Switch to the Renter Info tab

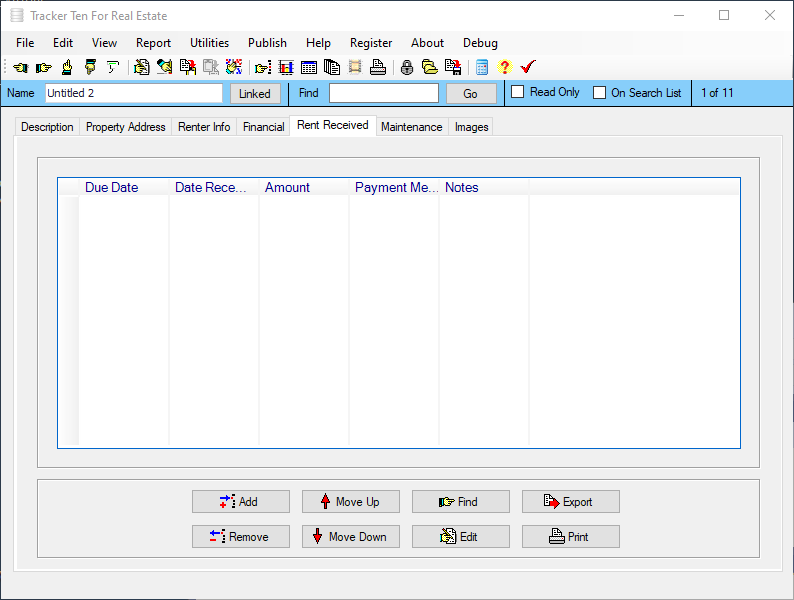click(204, 127)
